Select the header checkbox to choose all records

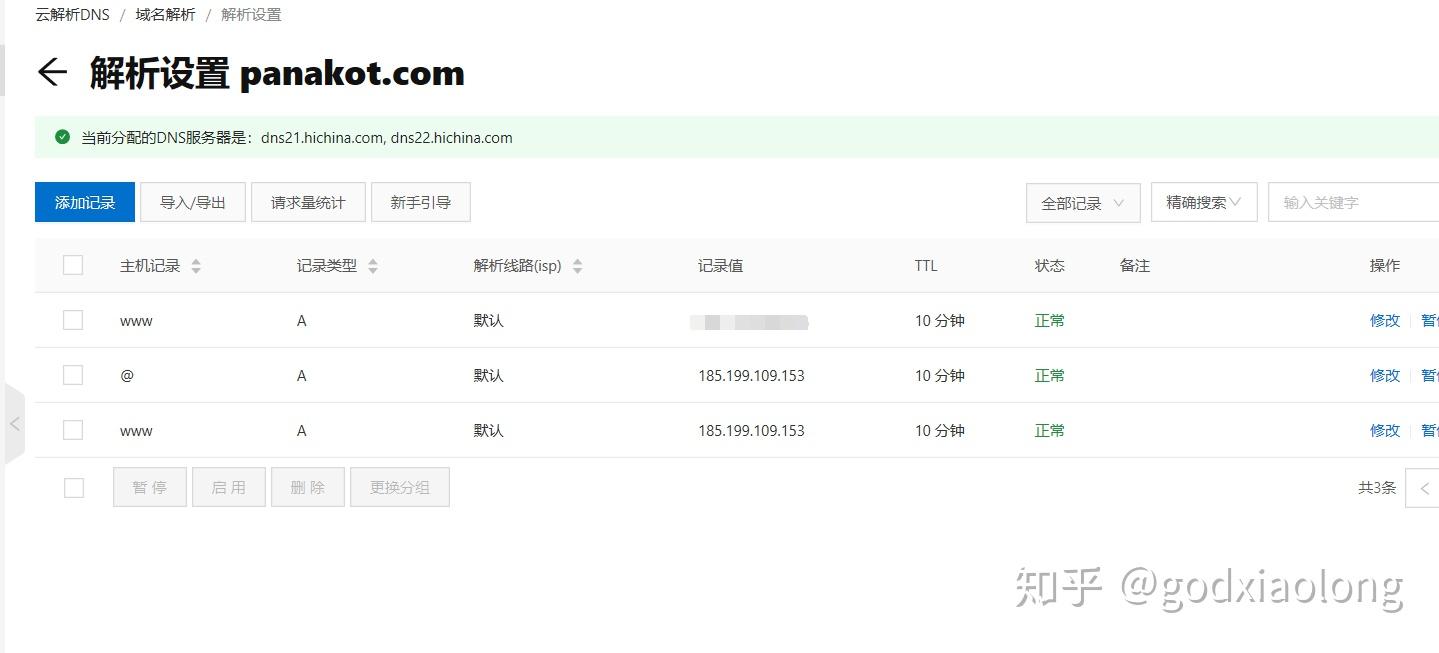73,265
